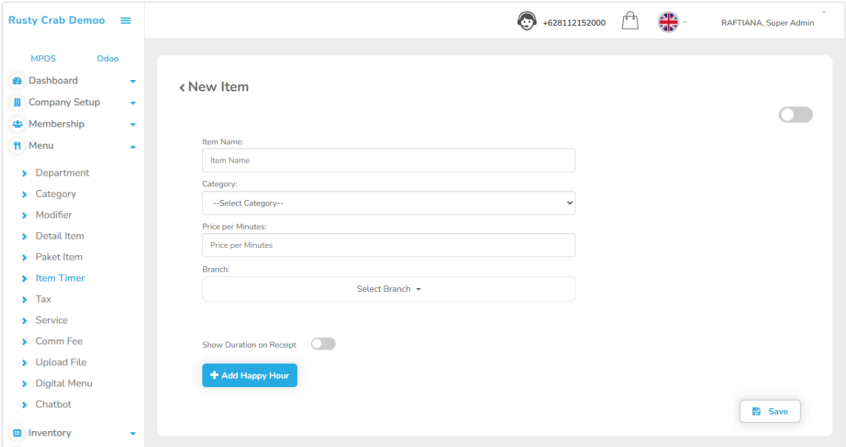Open the Select Category dropdown

coord(388,203)
